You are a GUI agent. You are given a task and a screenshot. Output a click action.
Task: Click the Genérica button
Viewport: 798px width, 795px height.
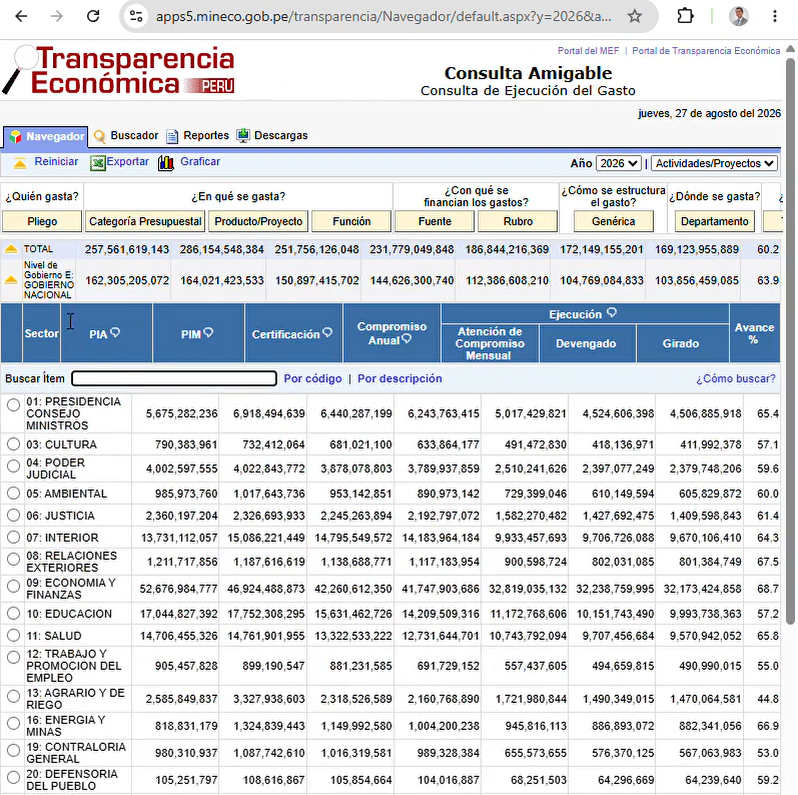tap(613, 221)
